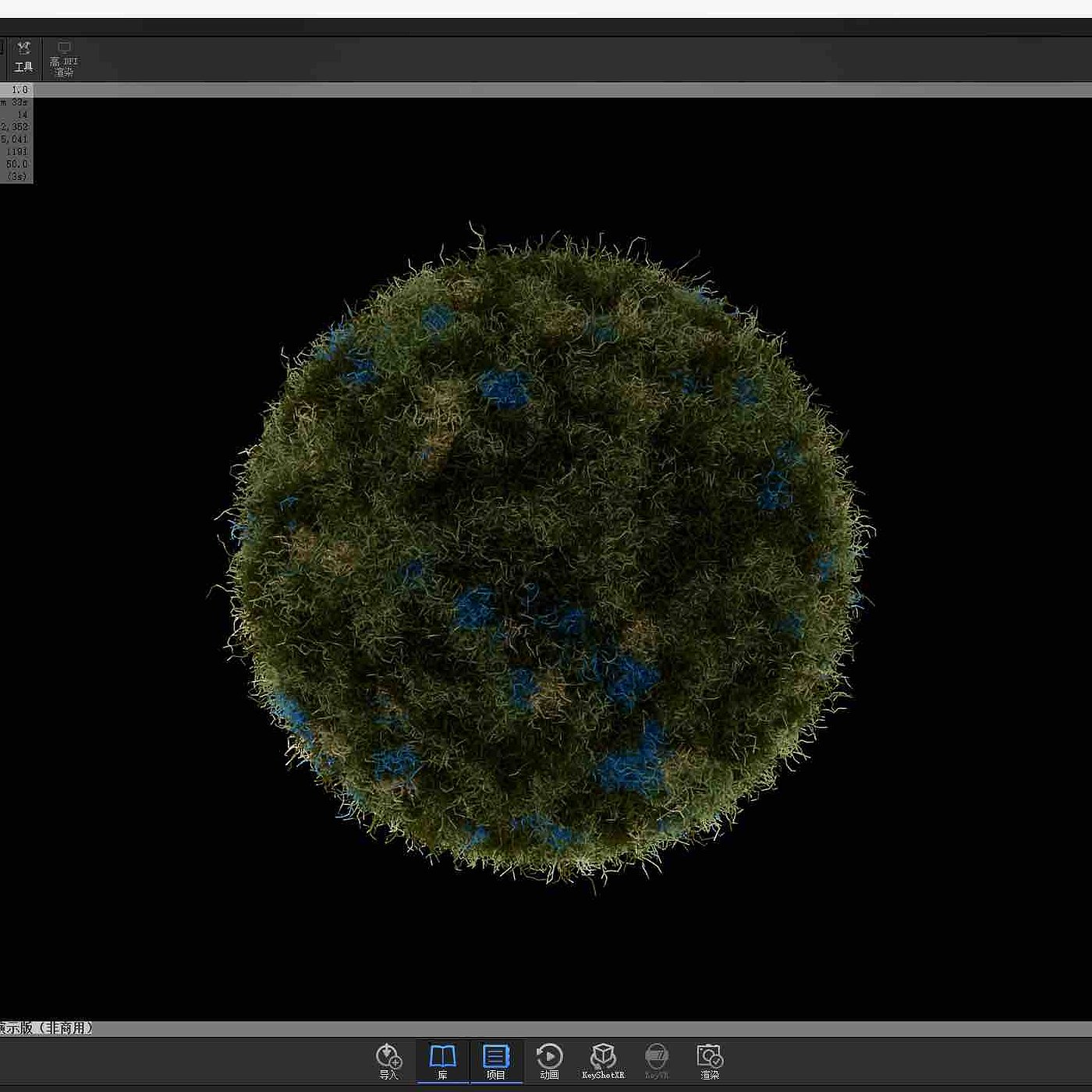This screenshot has height=1092, width=1092.
Task: Toggle the 项目 (Project) panel
Action: pos(495,1061)
